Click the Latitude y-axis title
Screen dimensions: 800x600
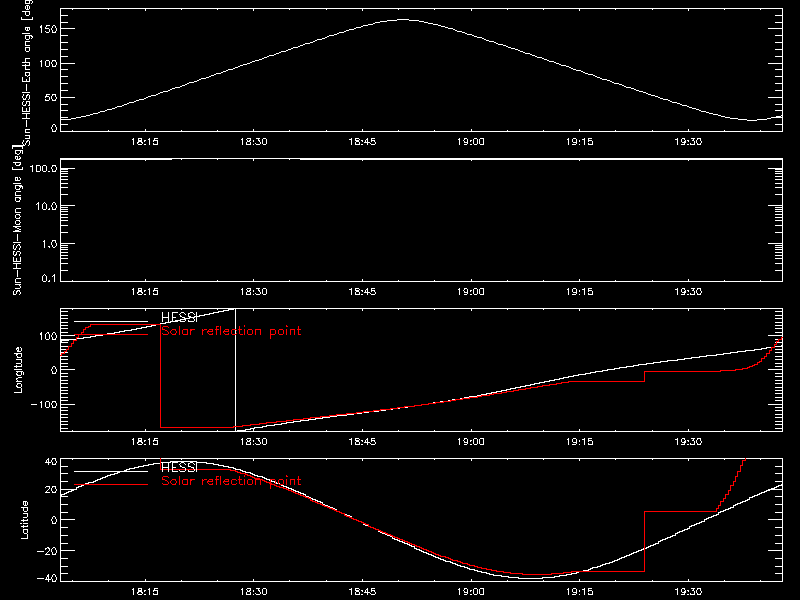(24, 520)
